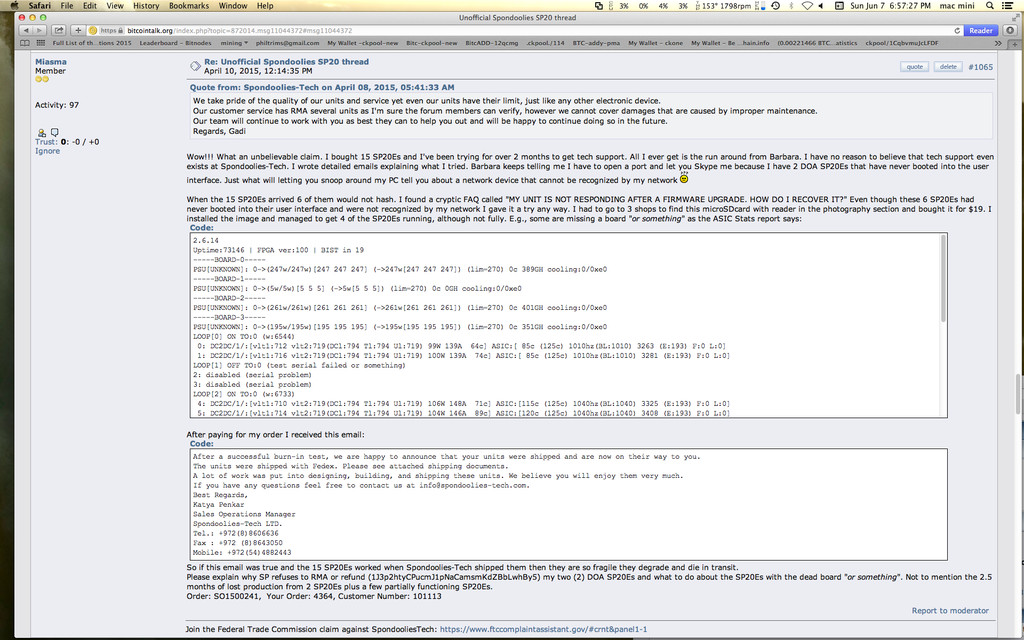
Task: Open the 'Full List of th...tions 2015' bookmark
Action: click(x=91, y=43)
